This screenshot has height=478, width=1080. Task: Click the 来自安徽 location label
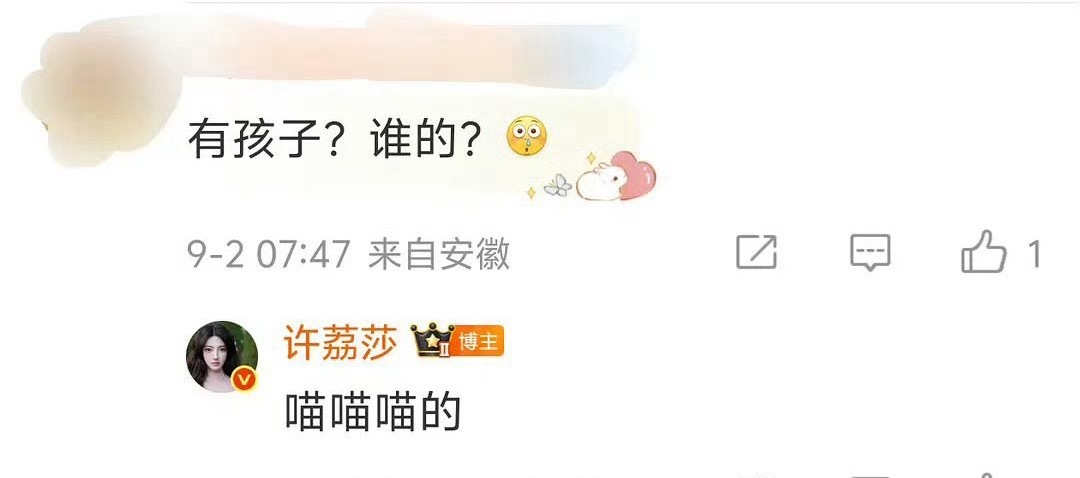[x=439, y=255]
